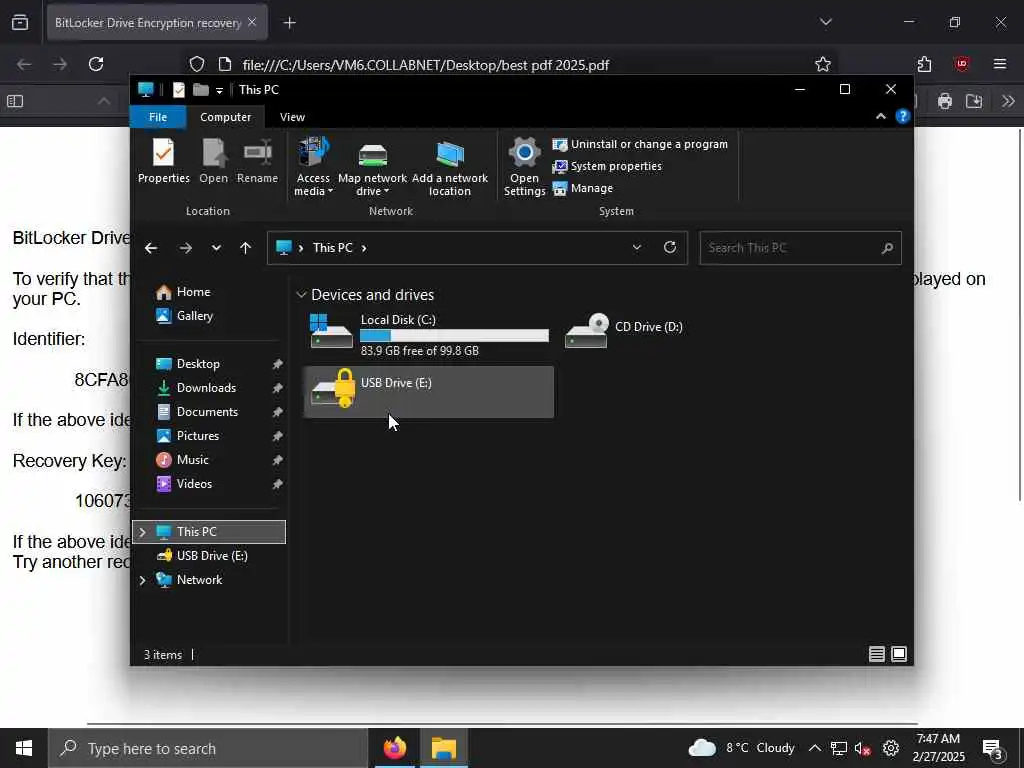
Task: Expand the address bar history dropdown
Action: coord(637,248)
